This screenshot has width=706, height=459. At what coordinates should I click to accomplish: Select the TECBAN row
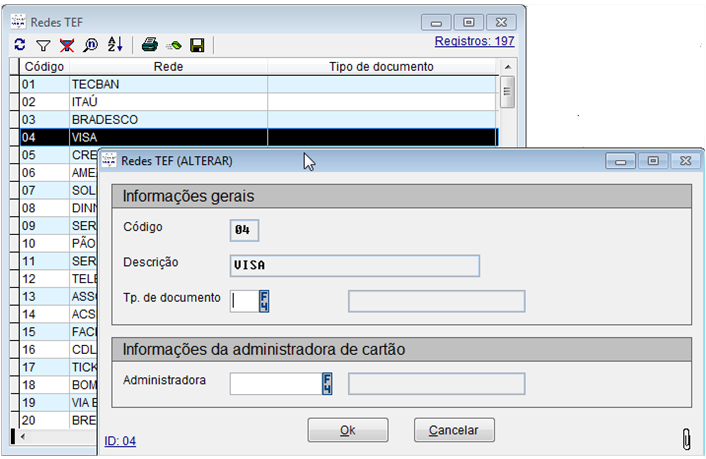[259, 84]
